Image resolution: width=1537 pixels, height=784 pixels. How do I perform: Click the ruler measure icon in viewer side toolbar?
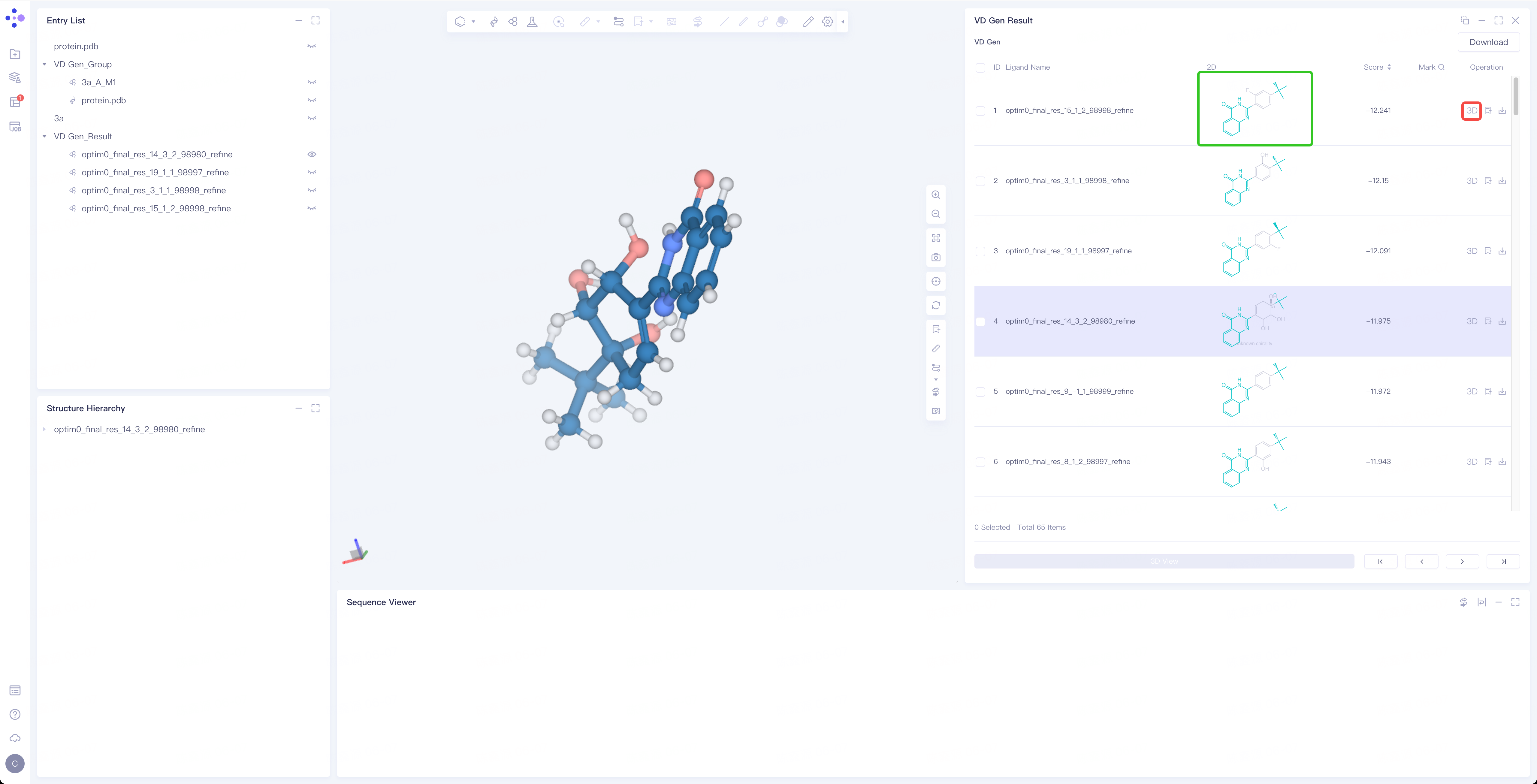936,348
